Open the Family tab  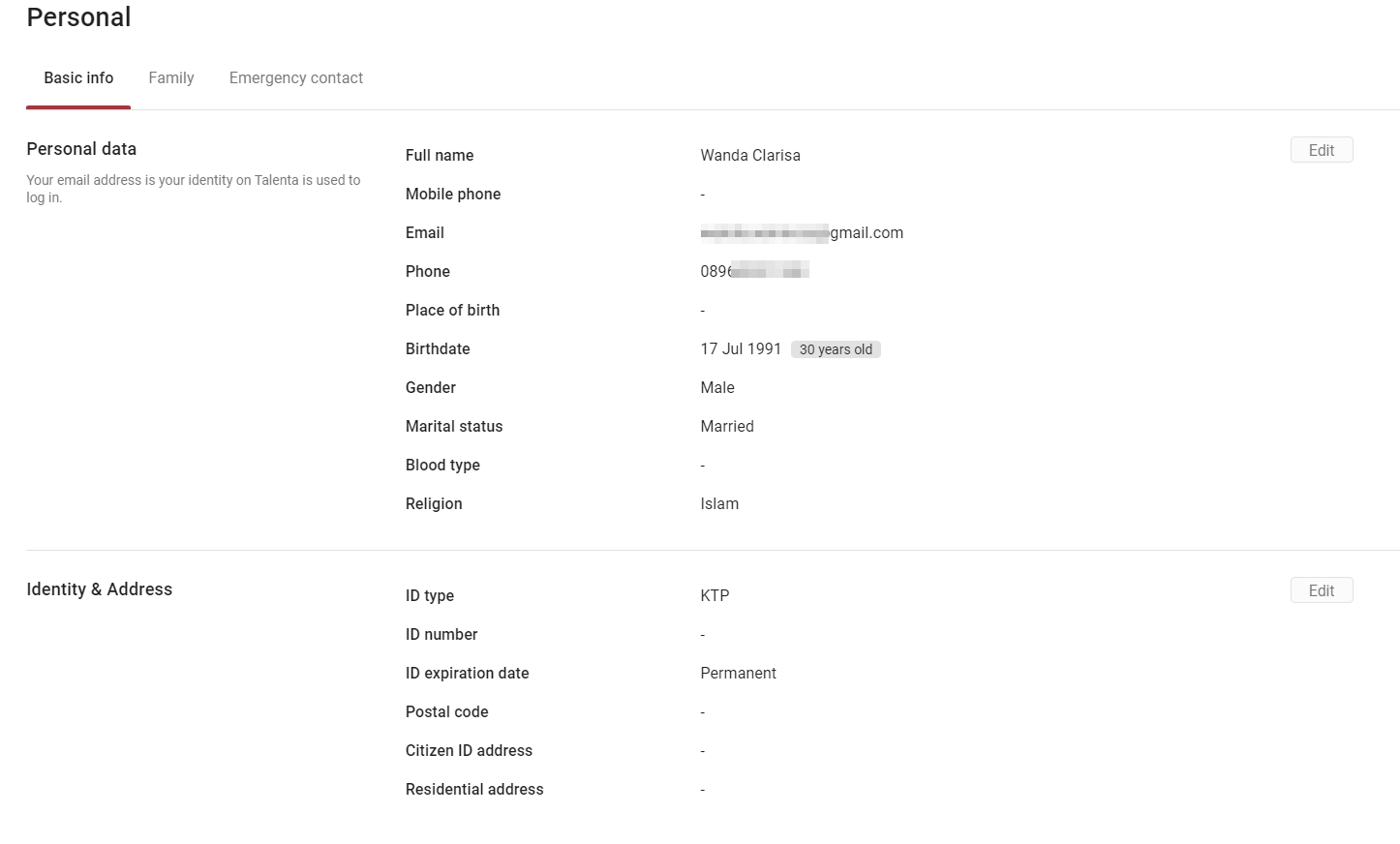(x=171, y=78)
